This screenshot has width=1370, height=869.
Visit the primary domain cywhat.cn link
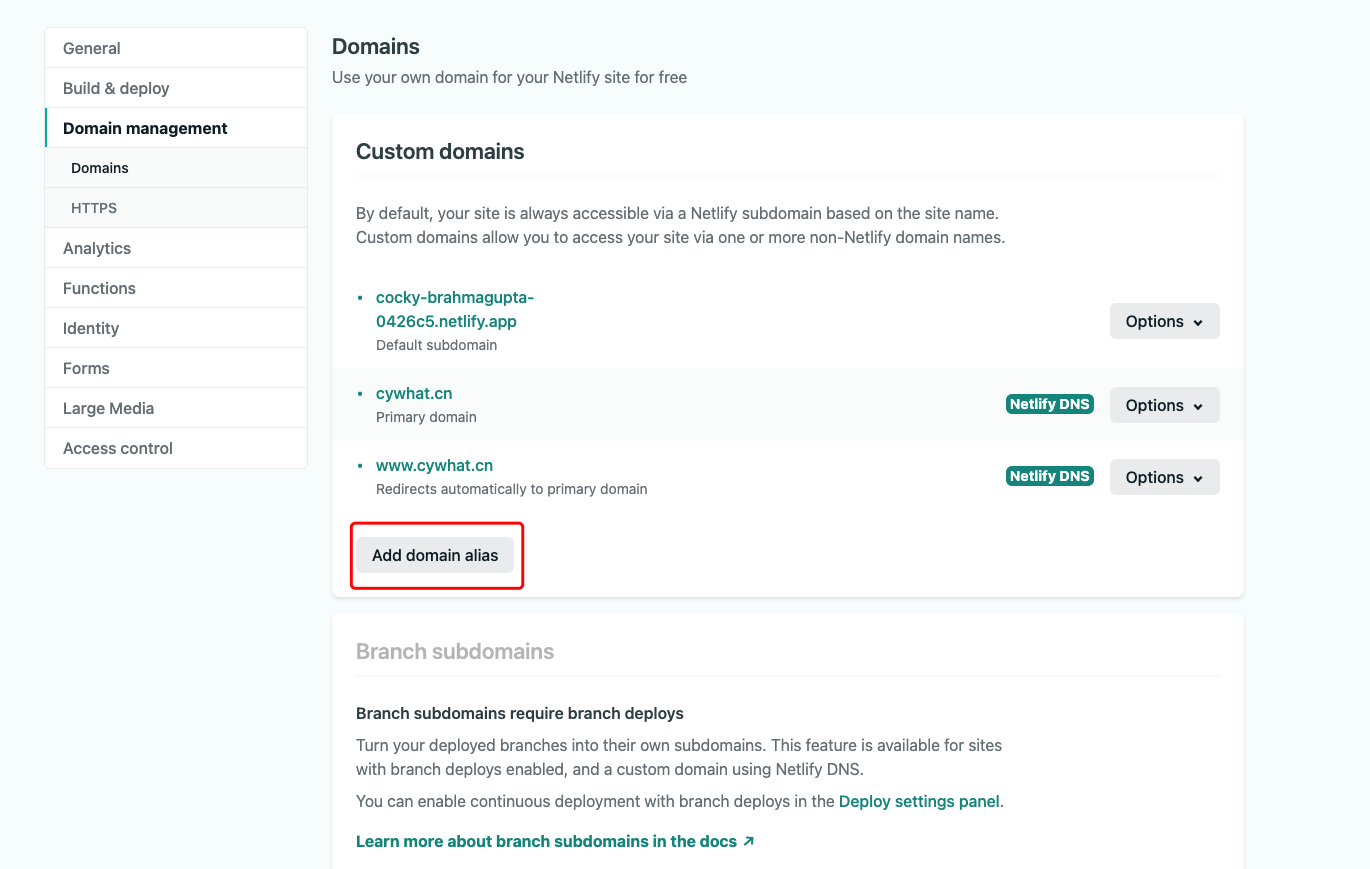[414, 393]
